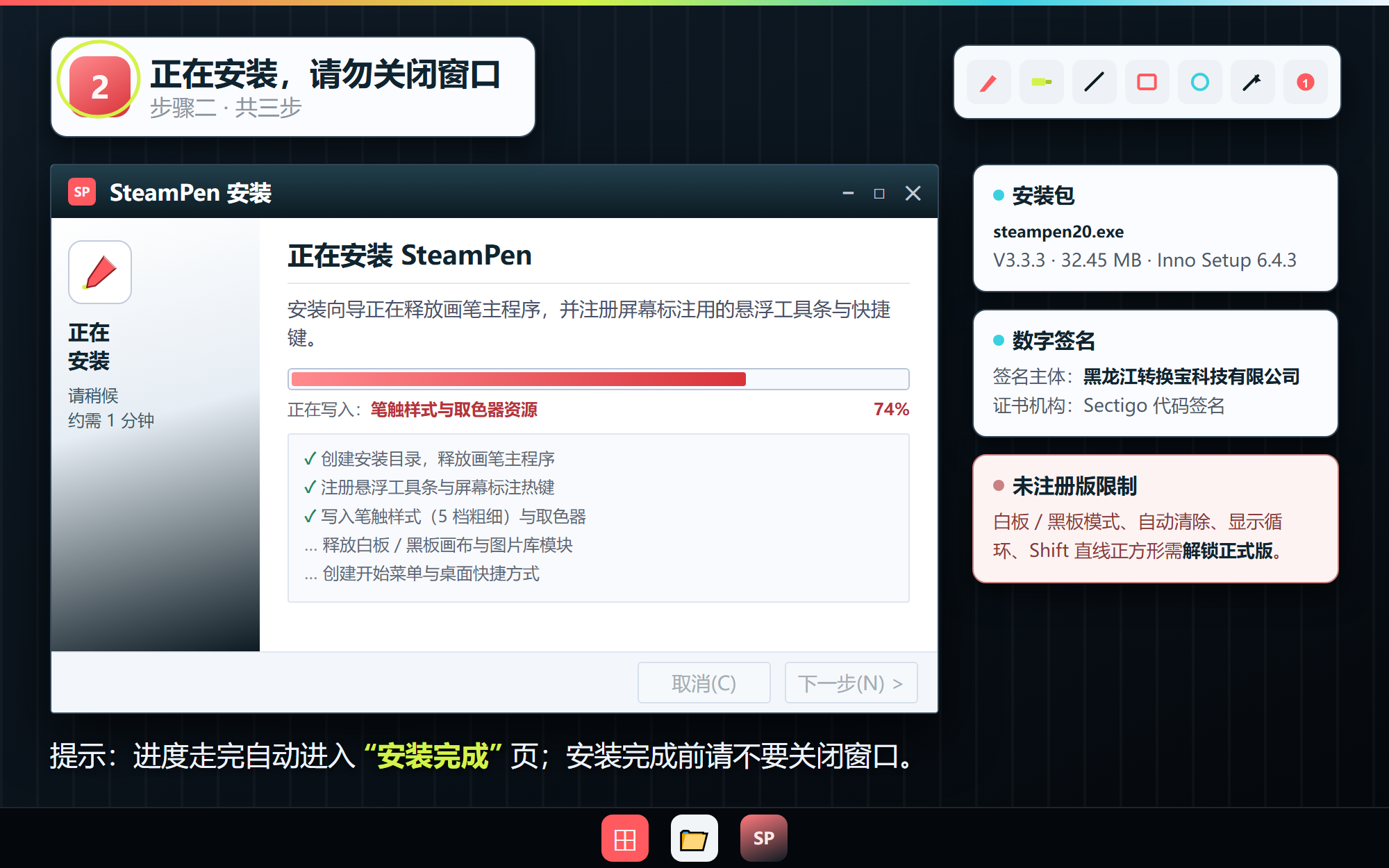Click the 下一步(N) > button

(x=851, y=683)
